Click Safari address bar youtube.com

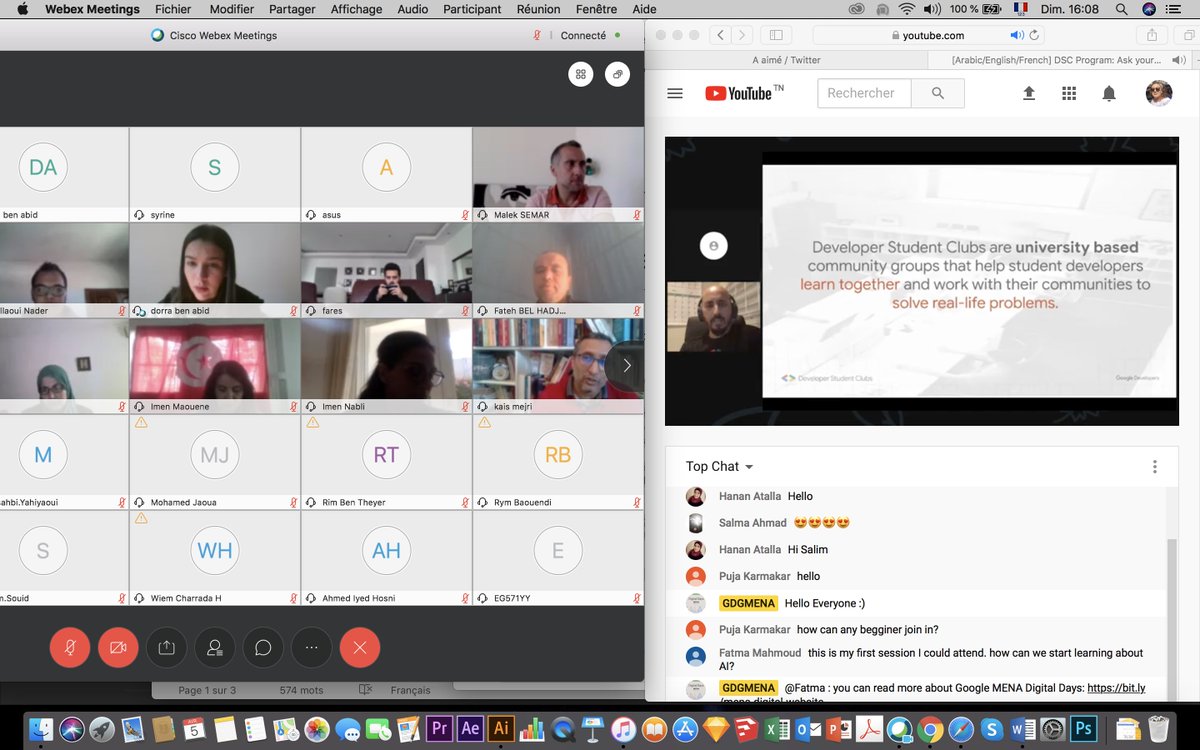(926, 35)
